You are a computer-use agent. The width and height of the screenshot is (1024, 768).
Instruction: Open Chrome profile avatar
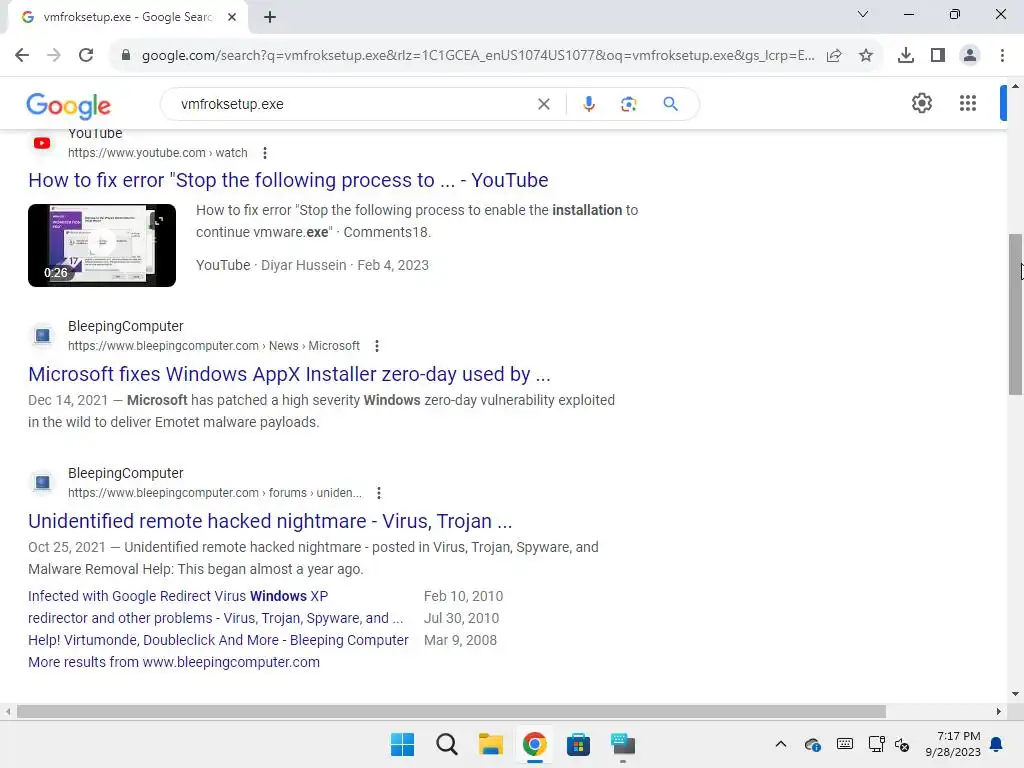click(x=970, y=56)
